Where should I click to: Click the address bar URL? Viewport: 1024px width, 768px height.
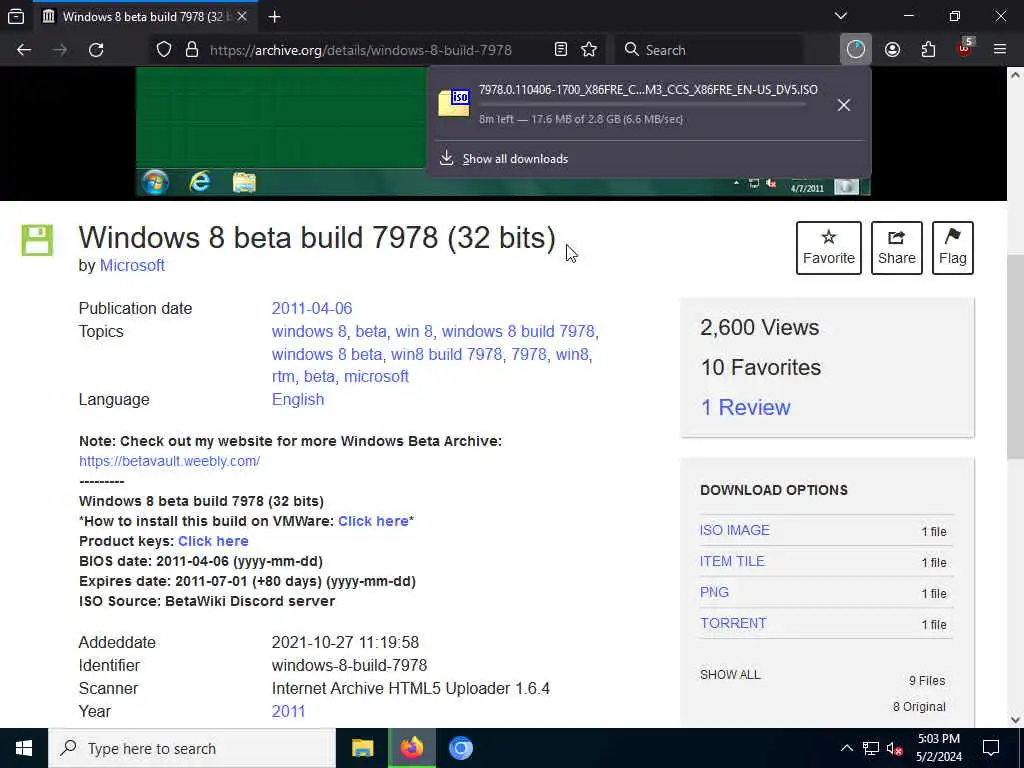[x=360, y=50]
